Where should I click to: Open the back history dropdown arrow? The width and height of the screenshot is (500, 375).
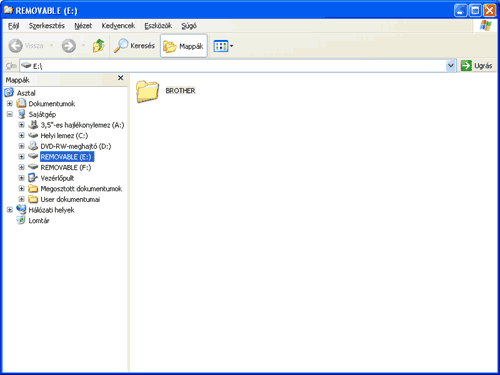coord(52,45)
